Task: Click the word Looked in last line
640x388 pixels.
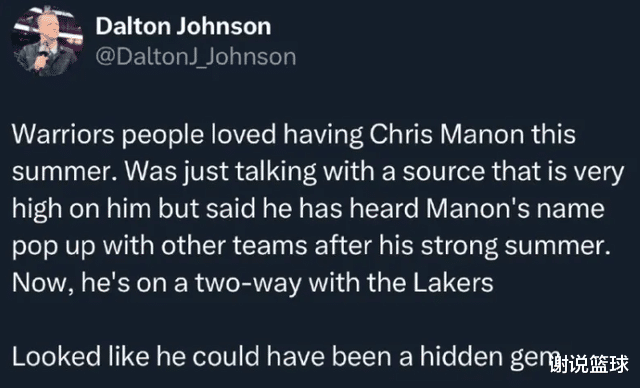Action: point(56,357)
